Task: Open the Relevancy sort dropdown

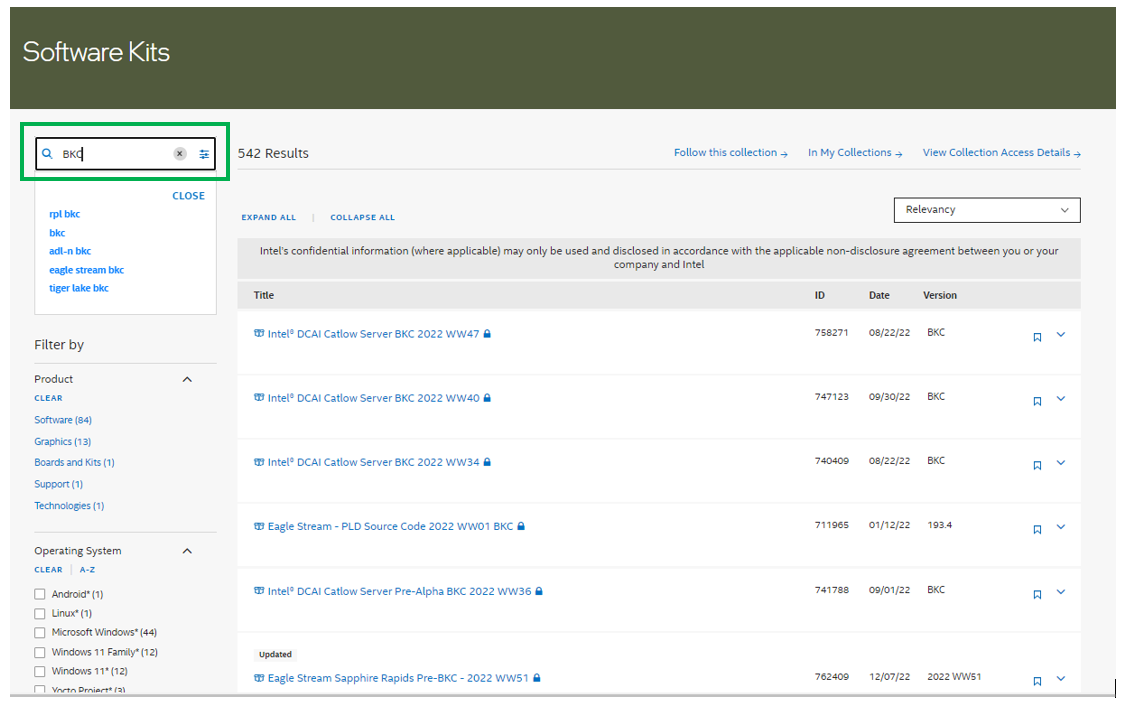Action: pyautogui.click(x=986, y=210)
